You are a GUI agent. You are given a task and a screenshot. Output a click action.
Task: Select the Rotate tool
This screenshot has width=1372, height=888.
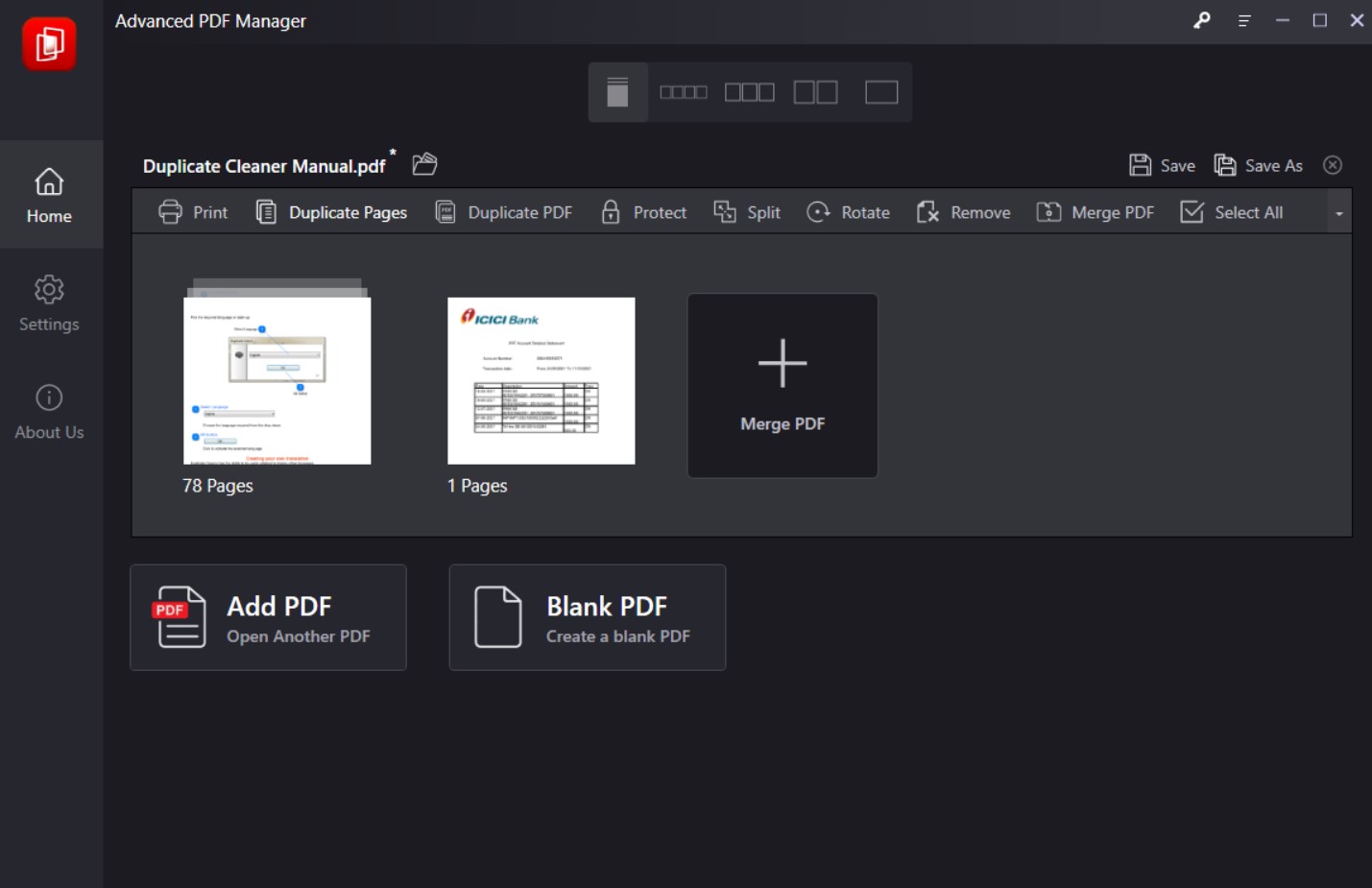[848, 212]
